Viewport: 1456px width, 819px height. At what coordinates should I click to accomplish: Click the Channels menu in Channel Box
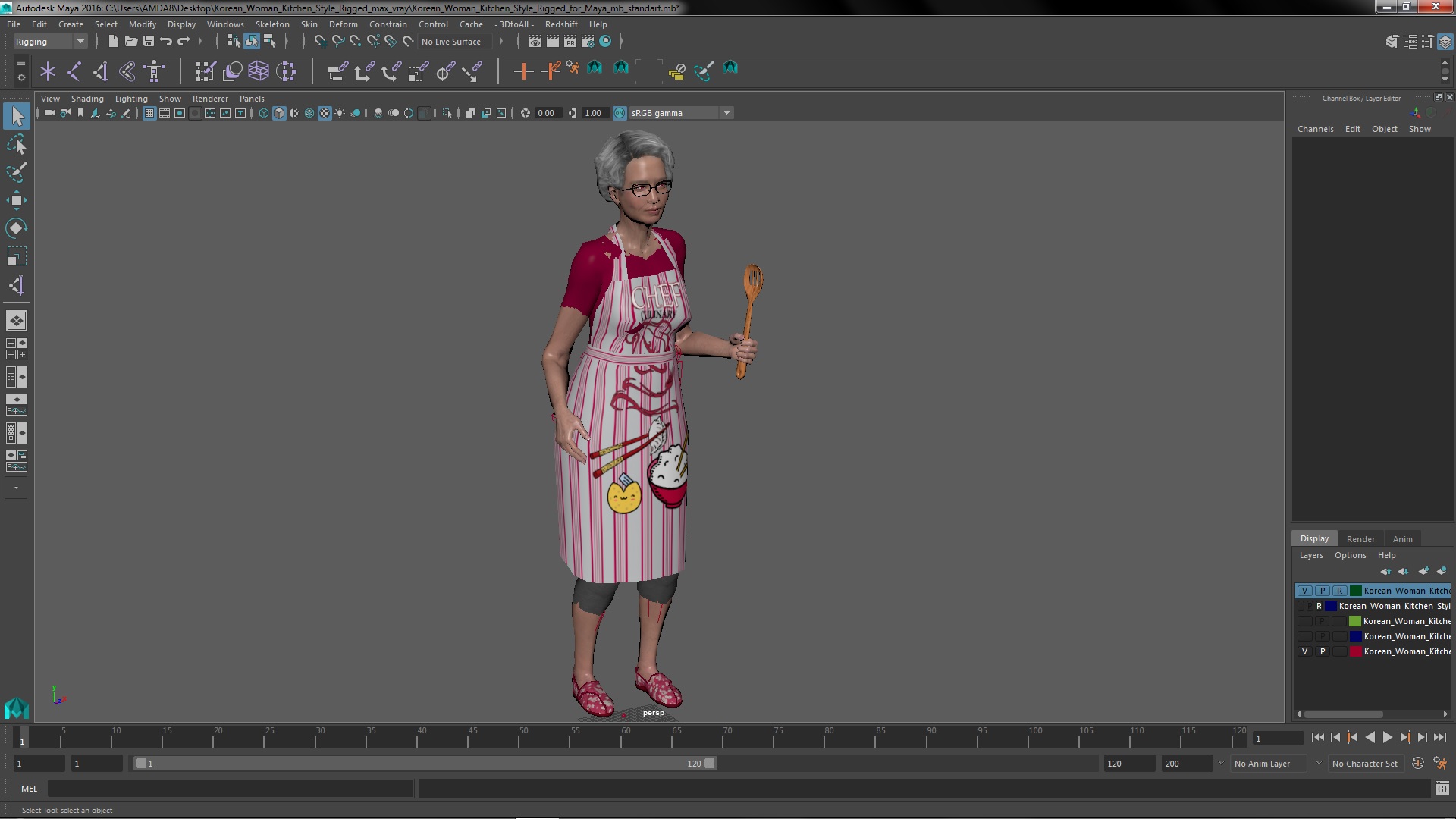tap(1315, 129)
